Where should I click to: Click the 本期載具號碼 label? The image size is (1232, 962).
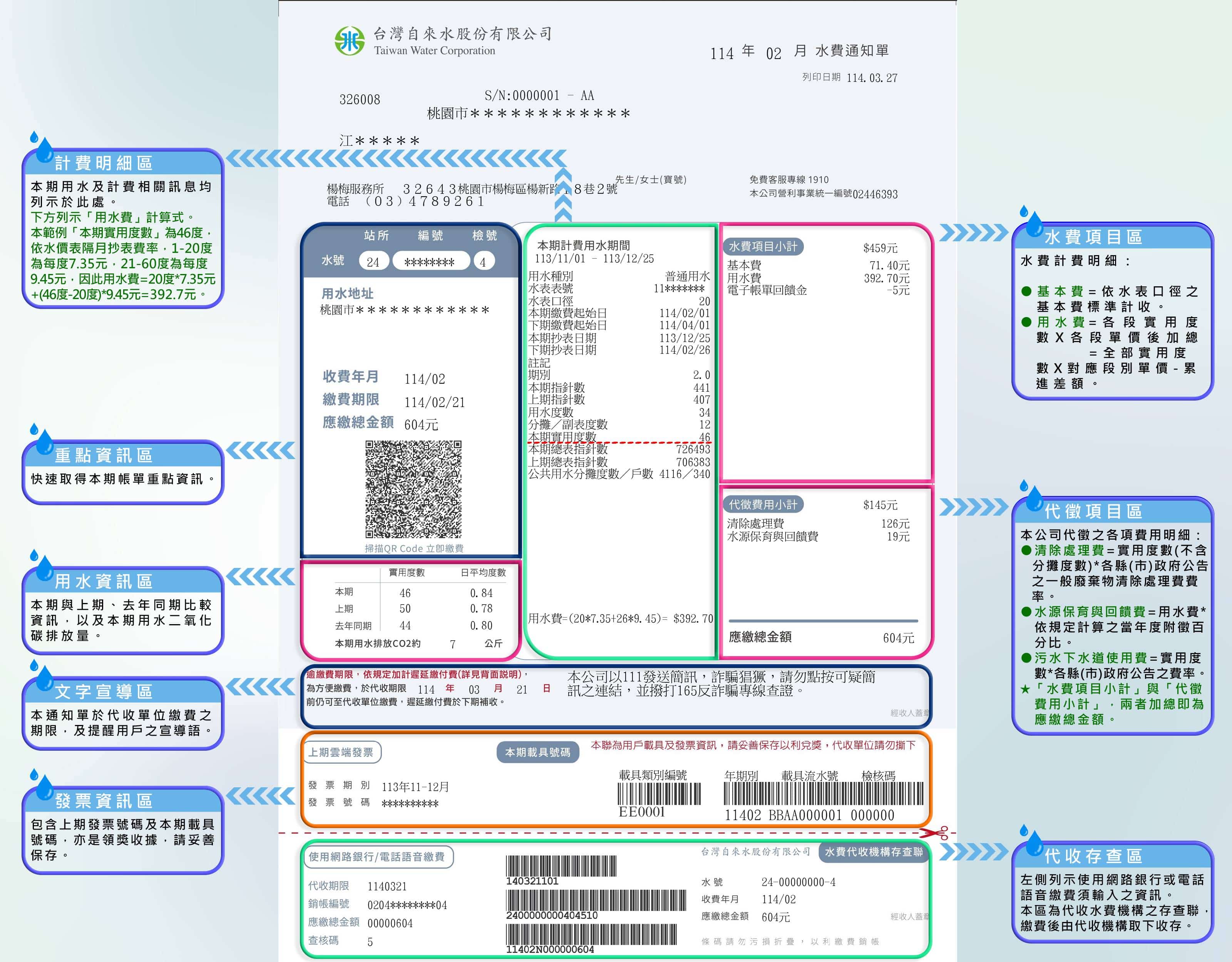[537, 752]
